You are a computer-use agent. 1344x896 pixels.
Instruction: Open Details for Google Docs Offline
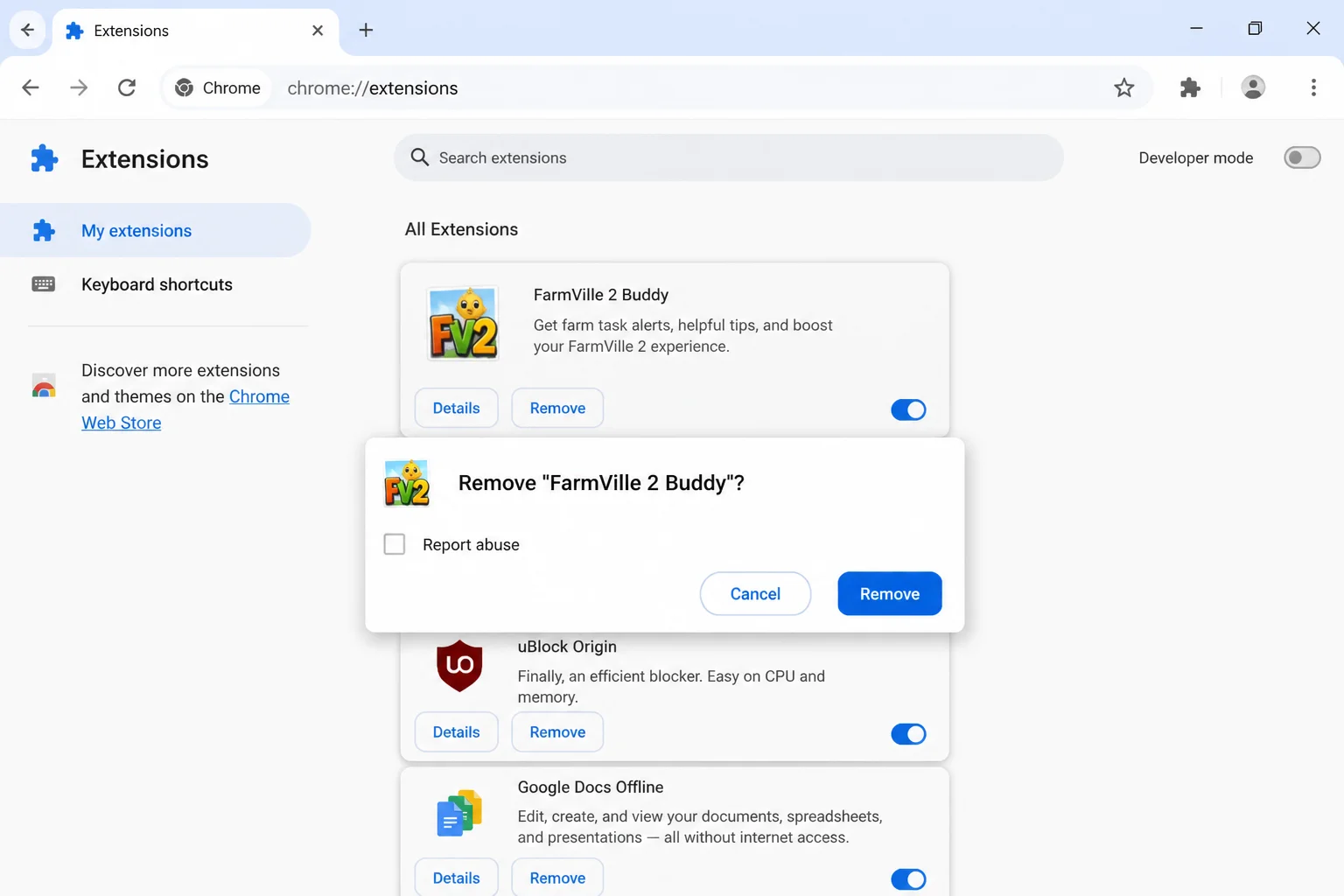pos(456,878)
